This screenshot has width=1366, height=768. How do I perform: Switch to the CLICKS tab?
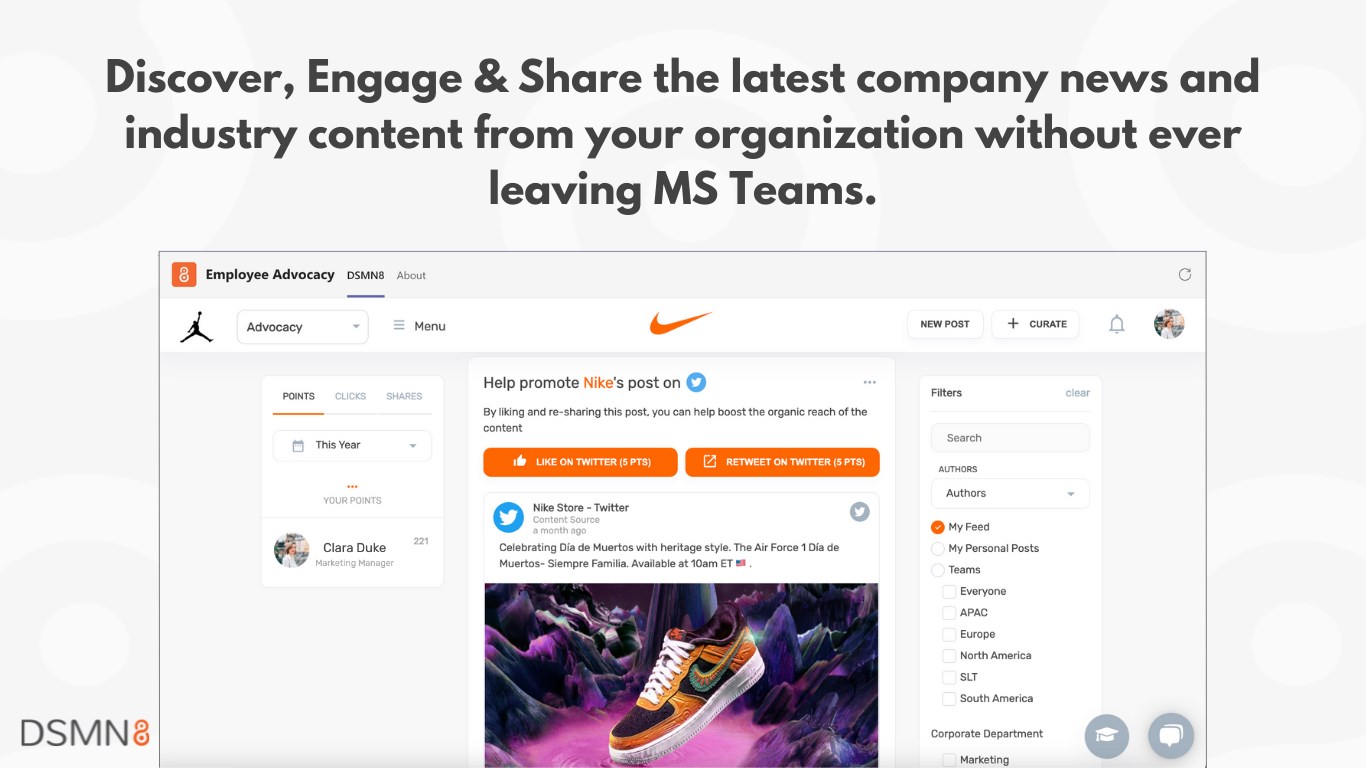tap(350, 396)
